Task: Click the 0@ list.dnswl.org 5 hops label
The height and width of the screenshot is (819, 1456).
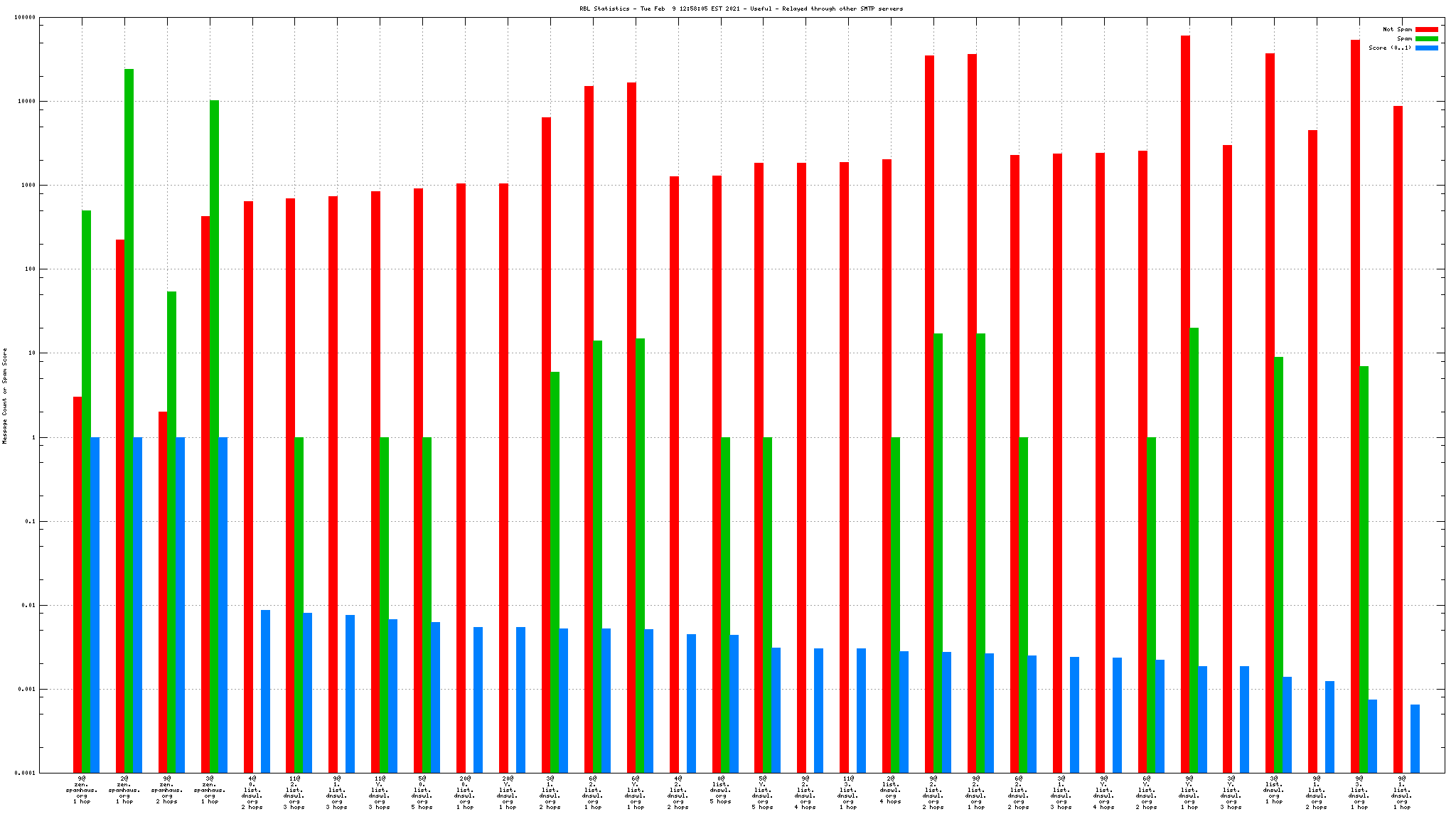Action: tap(720, 790)
